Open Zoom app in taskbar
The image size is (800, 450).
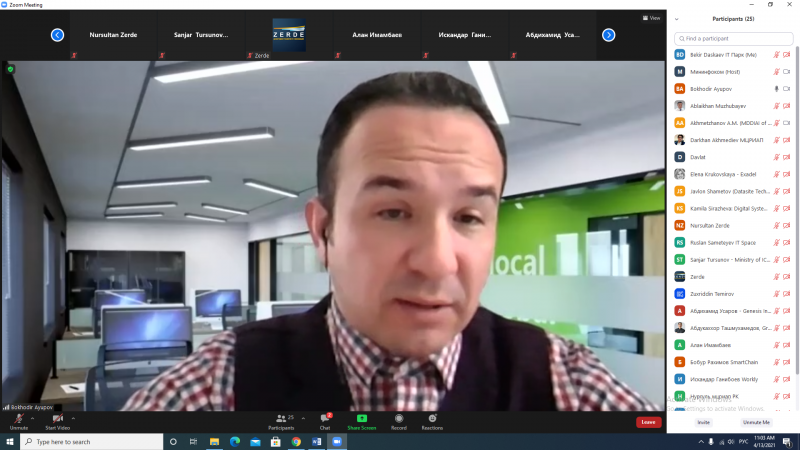coord(337,442)
